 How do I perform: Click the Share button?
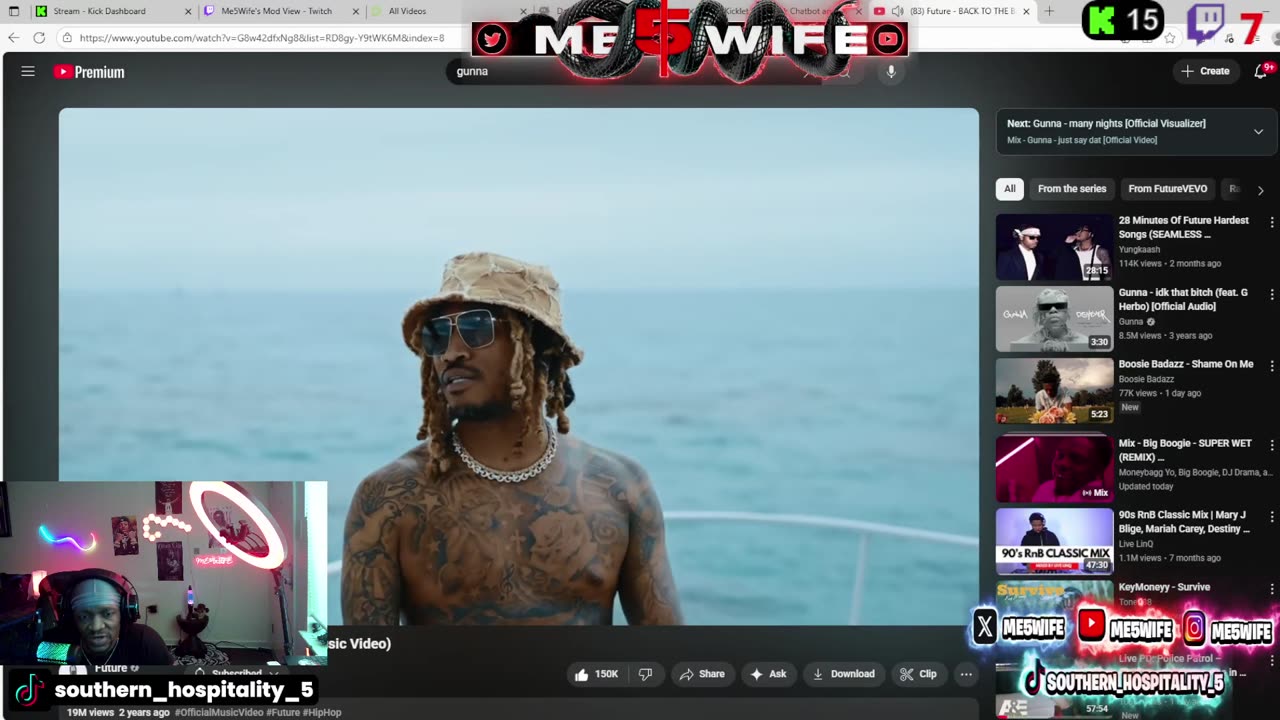click(x=701, y=674)
